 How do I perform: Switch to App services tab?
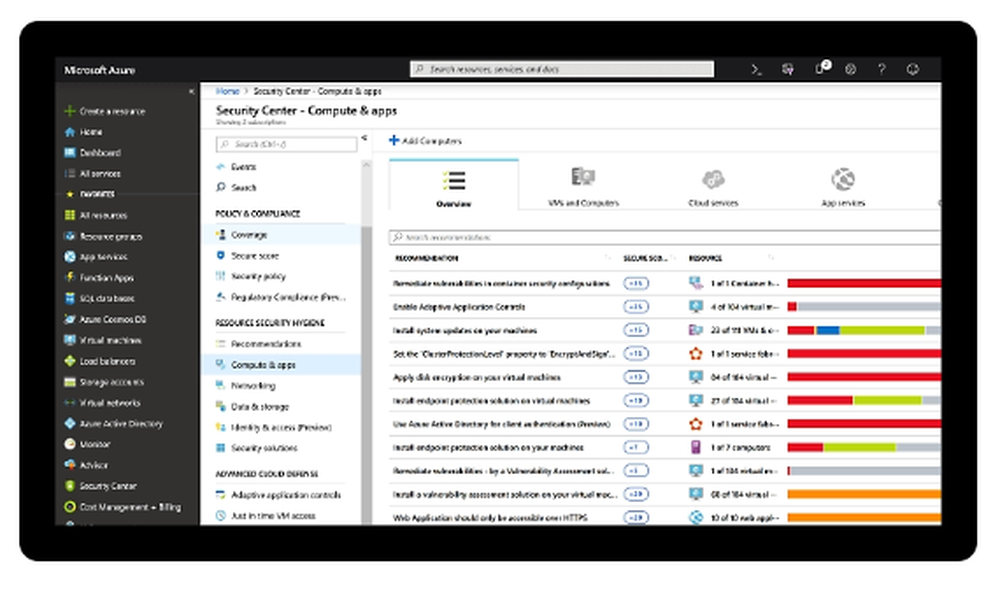842,186
